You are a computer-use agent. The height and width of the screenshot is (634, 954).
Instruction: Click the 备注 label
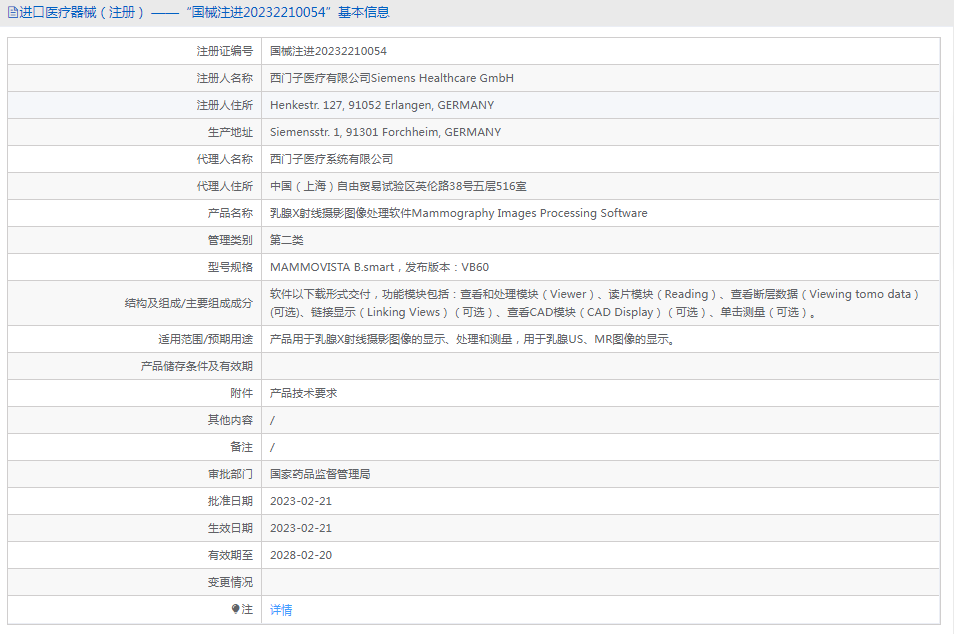pyautogui.click(x=242, y=447)
